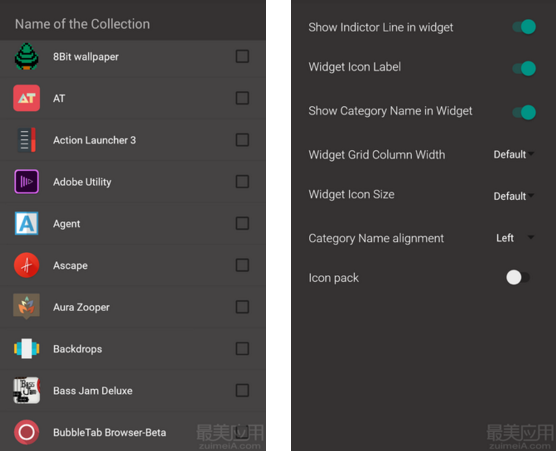Change Category Name alignment from Left
556x451 pixels.
point(515,238)
